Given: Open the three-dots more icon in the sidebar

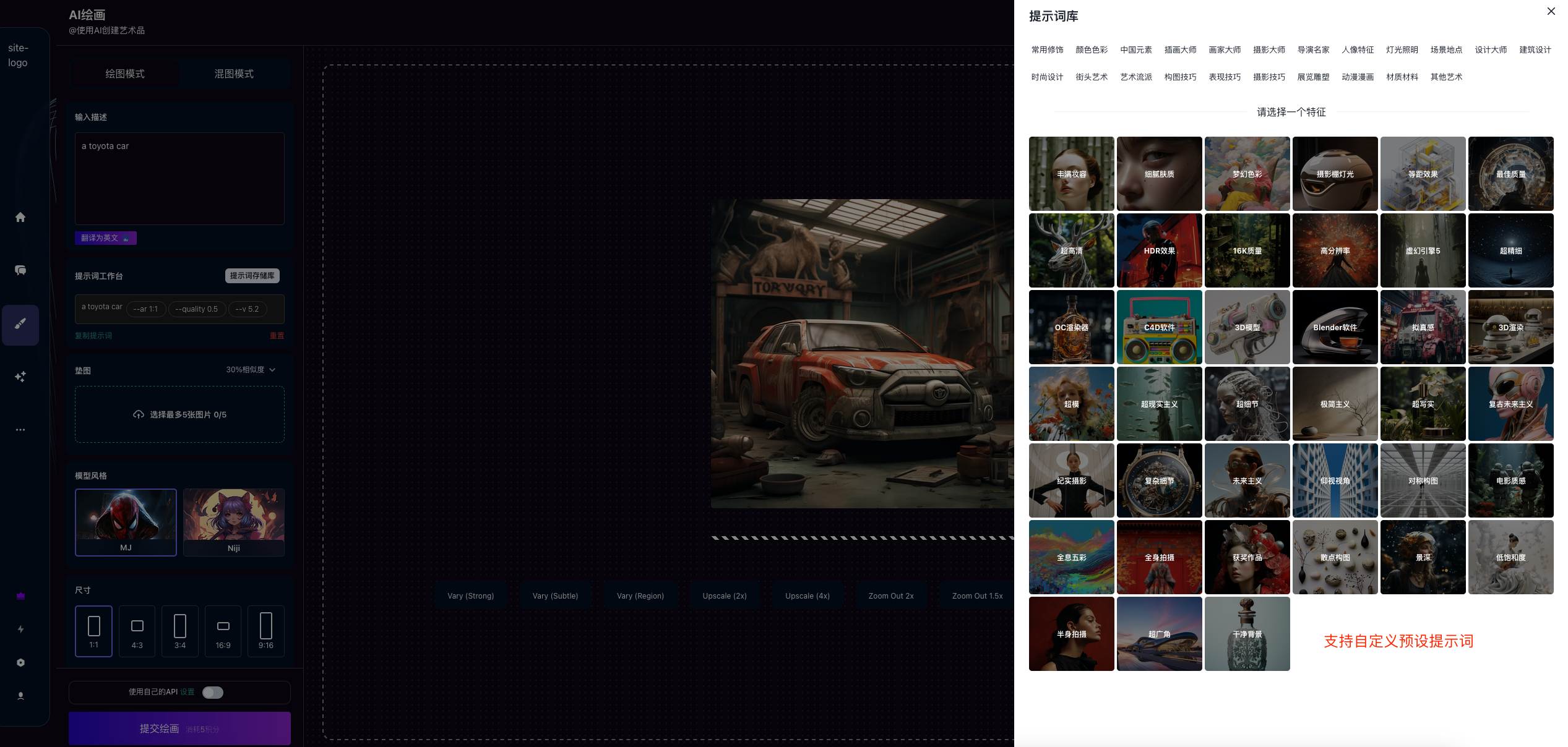Looking at the screenshot, I should coord(20,430).
